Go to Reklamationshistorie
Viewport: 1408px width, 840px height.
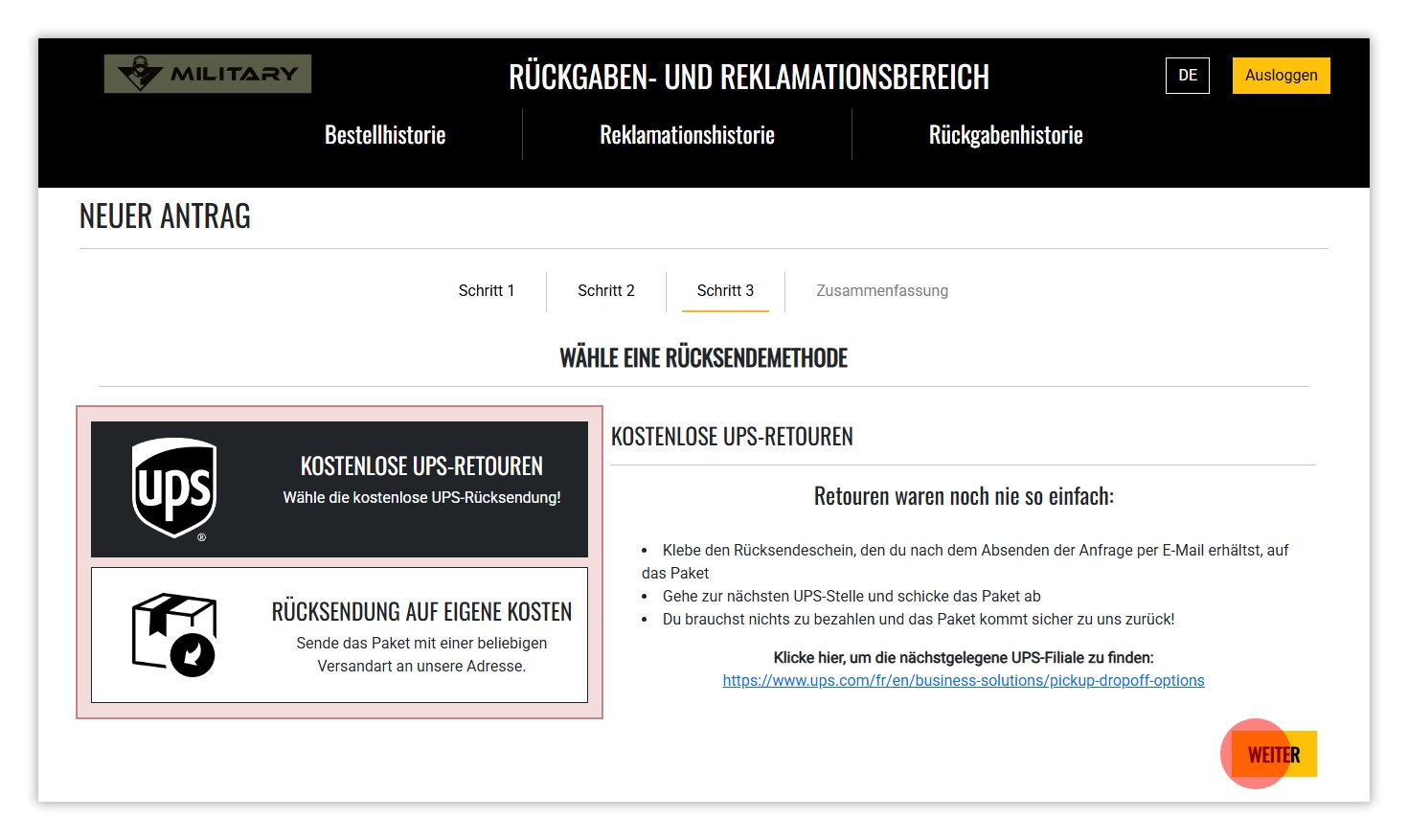tap(687, 135)
